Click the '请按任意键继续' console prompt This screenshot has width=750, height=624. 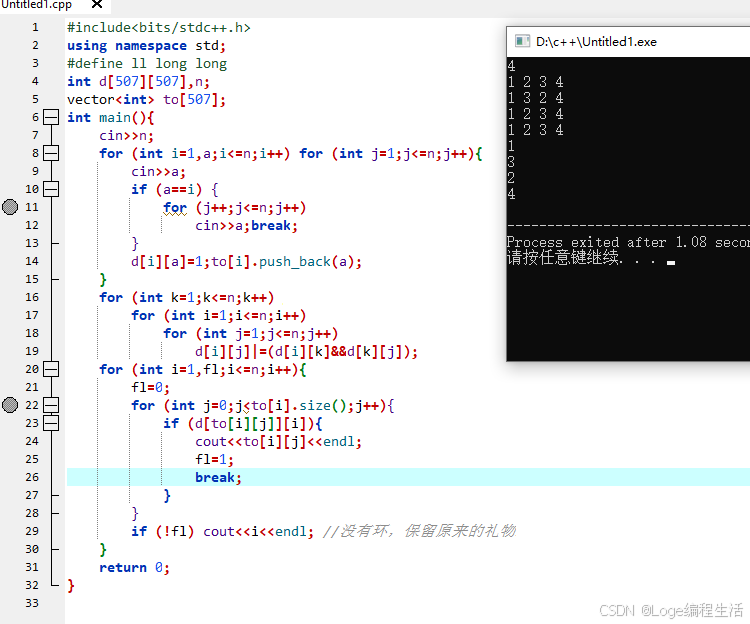(590, 258)
